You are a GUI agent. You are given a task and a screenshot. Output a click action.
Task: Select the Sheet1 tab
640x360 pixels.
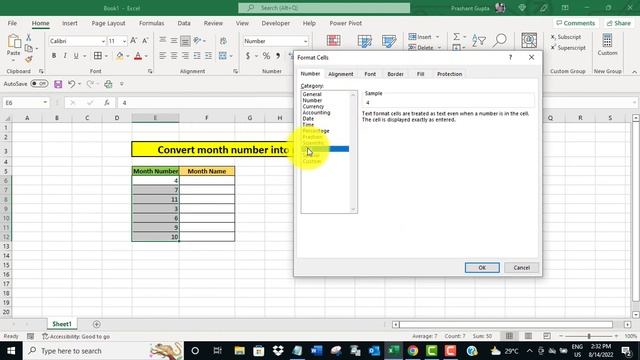[x=62, y=324]
